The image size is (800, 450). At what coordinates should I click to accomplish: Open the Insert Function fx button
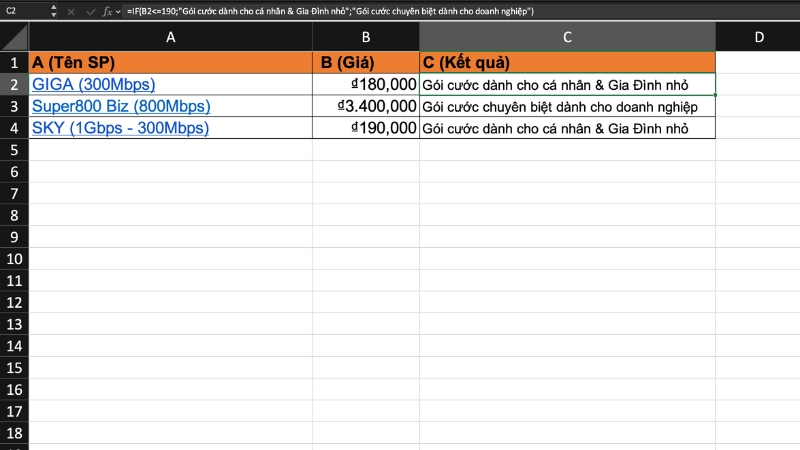pyautogui.click(x=107, y=11)
